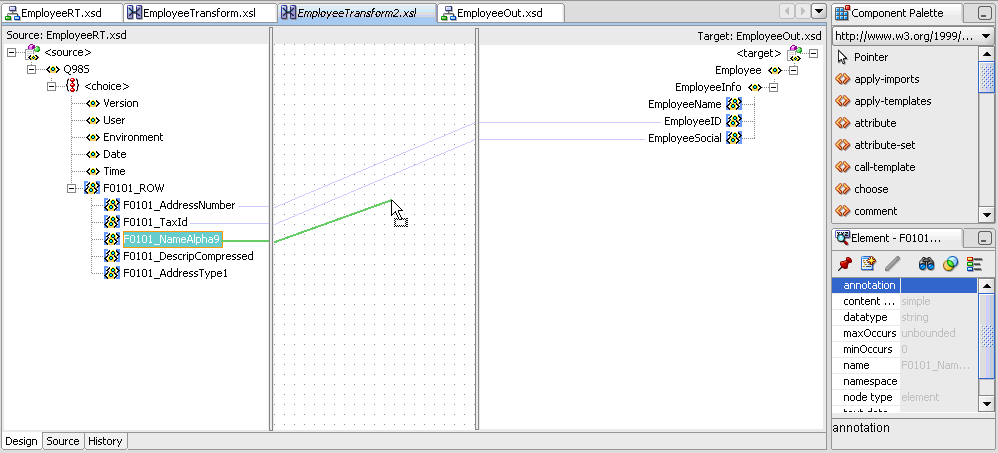This screenshot has height=453, width=998.
Task: Select call-template in Component Palette
Action: (x=885, y=167)
